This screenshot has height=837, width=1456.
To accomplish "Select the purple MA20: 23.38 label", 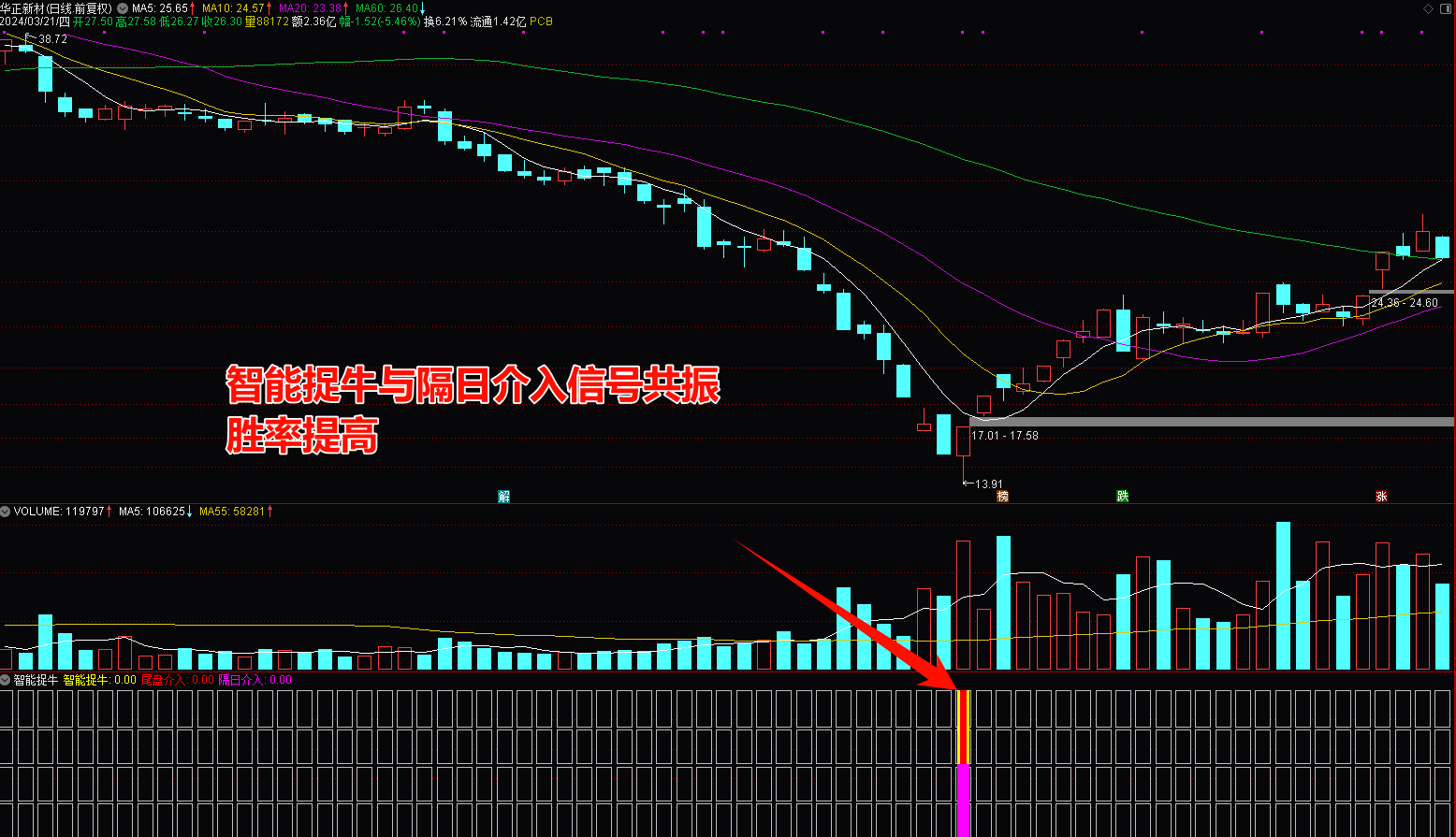I will (311, 8).
